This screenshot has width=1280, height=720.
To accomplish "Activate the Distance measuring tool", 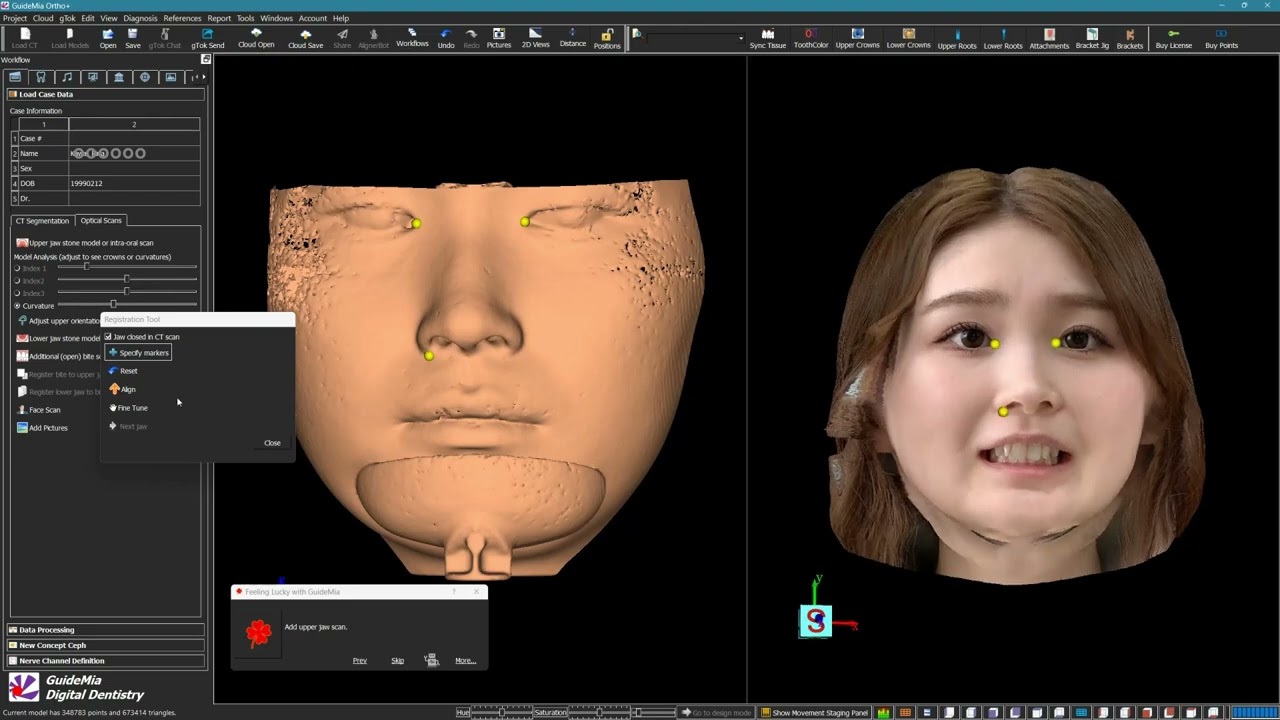I will 573,38.
